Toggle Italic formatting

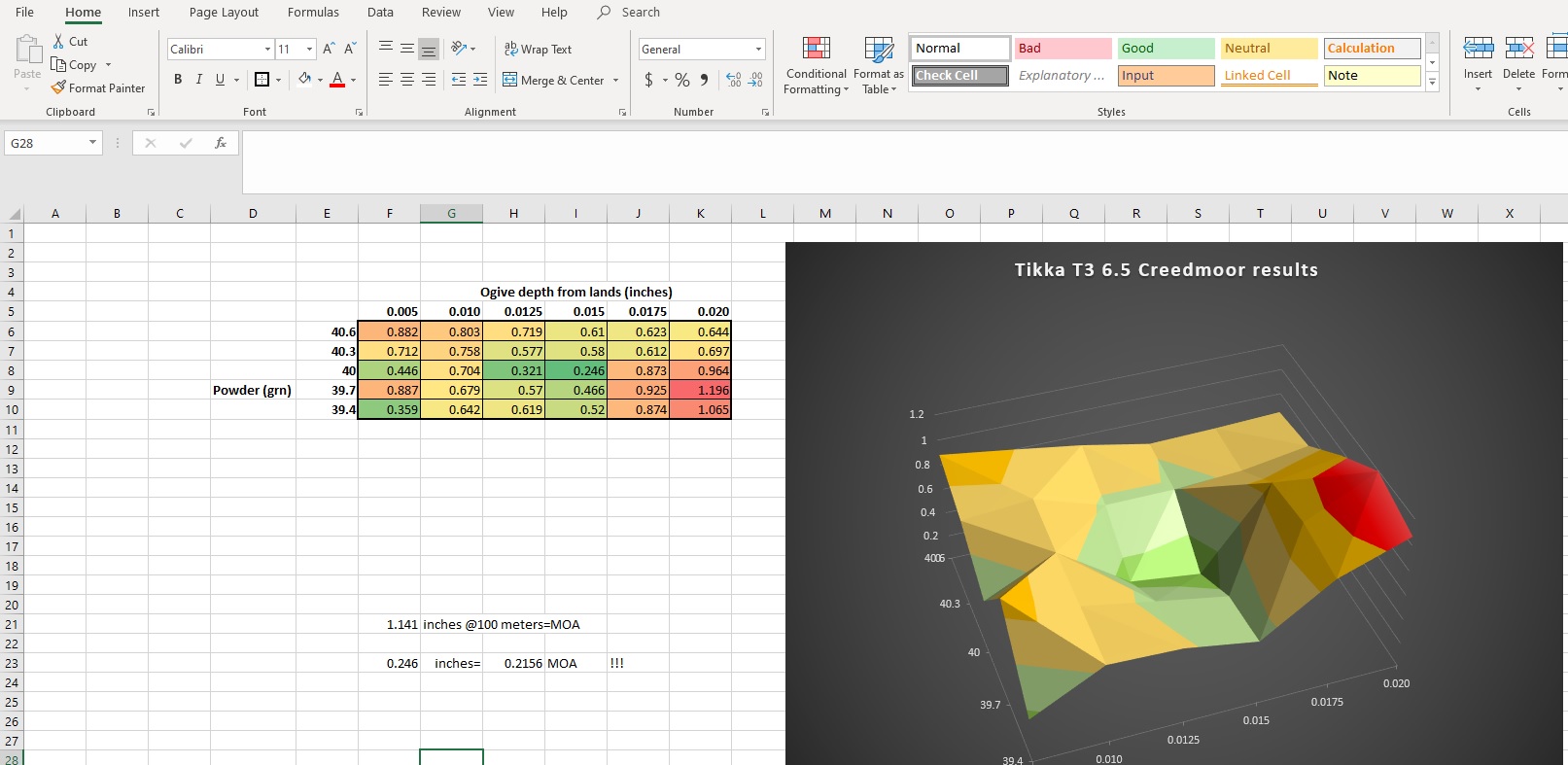pos(199,80)
